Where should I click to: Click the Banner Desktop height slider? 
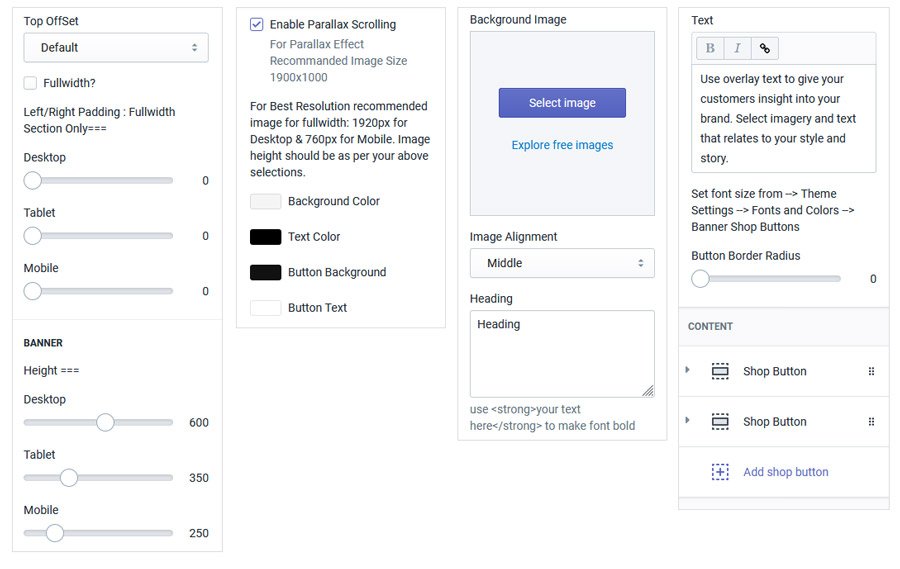coord(98,422)
